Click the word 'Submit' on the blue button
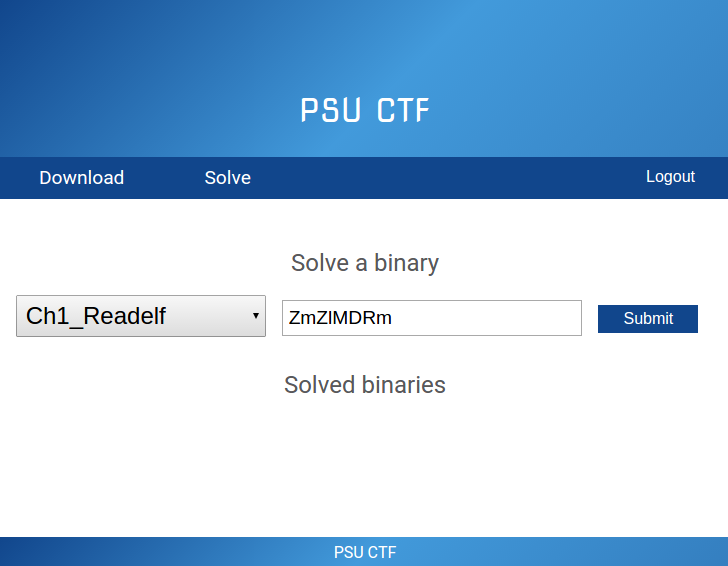 (x=648, y=319)
